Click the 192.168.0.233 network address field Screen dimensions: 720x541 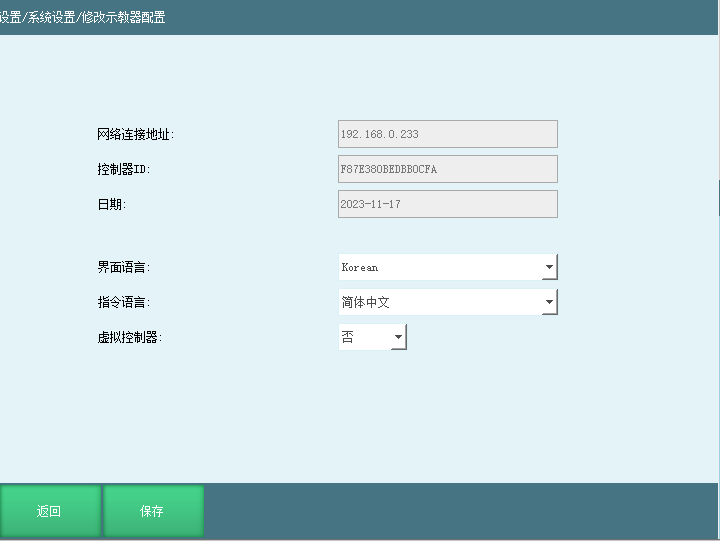coord(447,134)
